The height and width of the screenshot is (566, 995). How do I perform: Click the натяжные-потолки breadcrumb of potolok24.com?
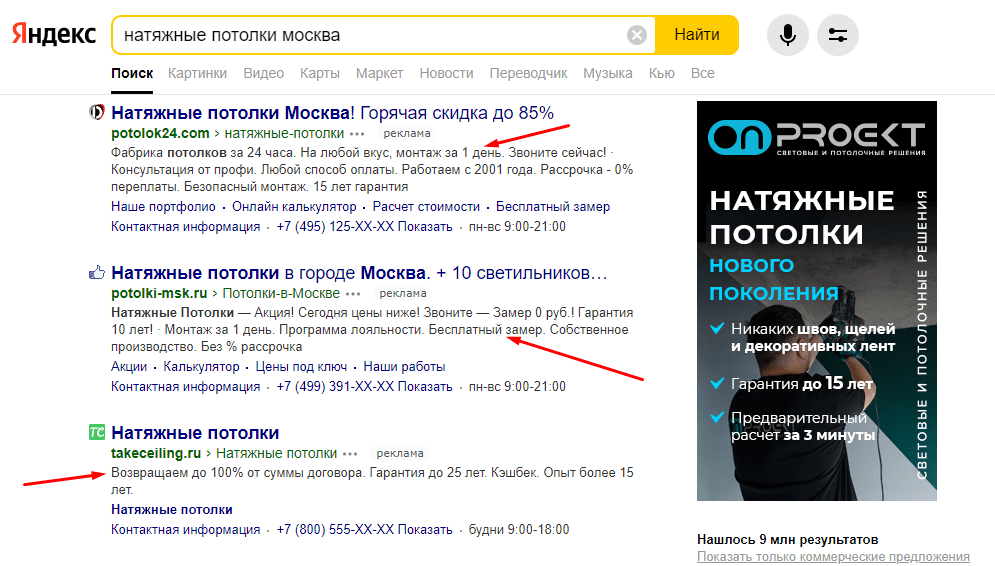pyautogui.click(x=284, y=133)
